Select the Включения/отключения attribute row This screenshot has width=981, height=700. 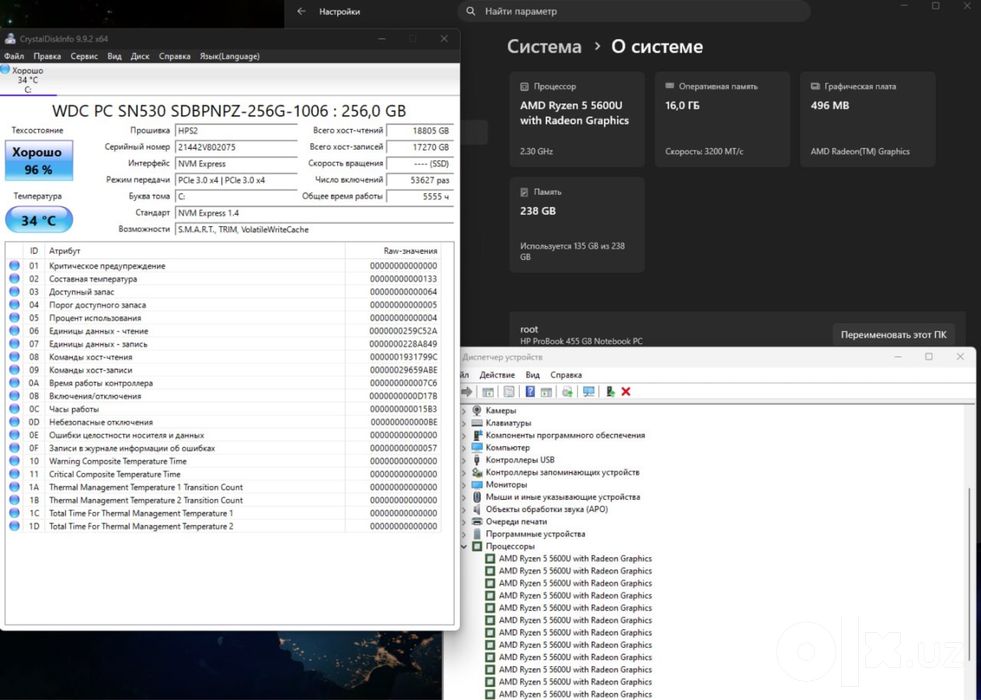(225, 396)
